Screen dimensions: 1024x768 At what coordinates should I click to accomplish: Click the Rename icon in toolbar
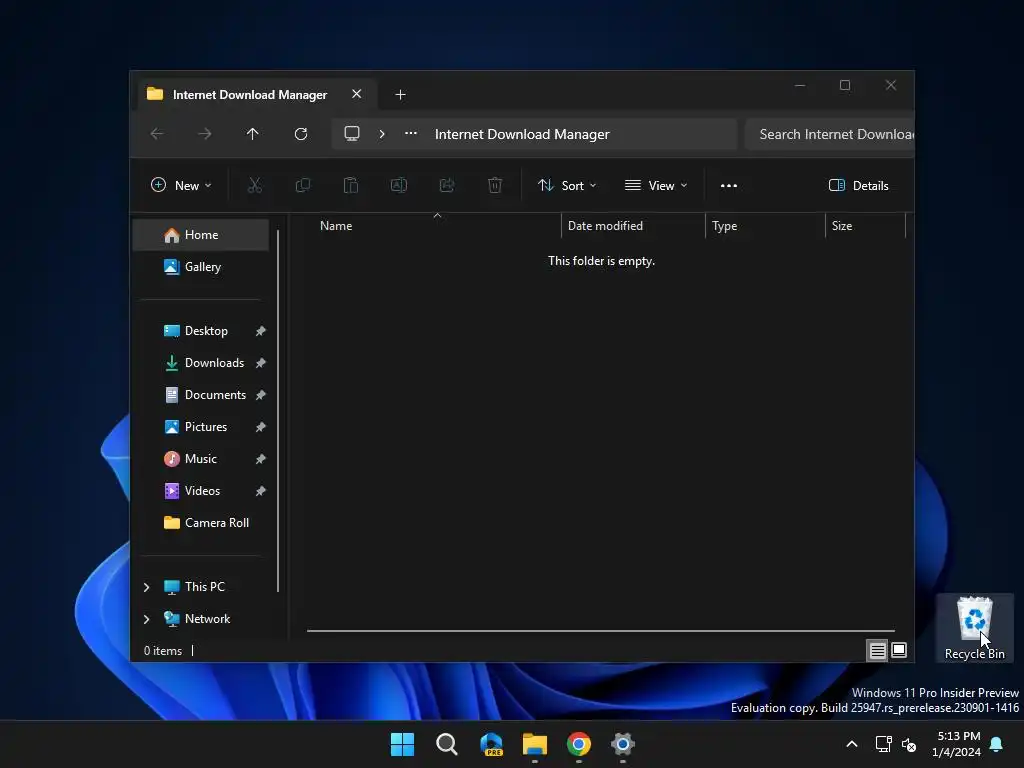(x=398, y=185)
